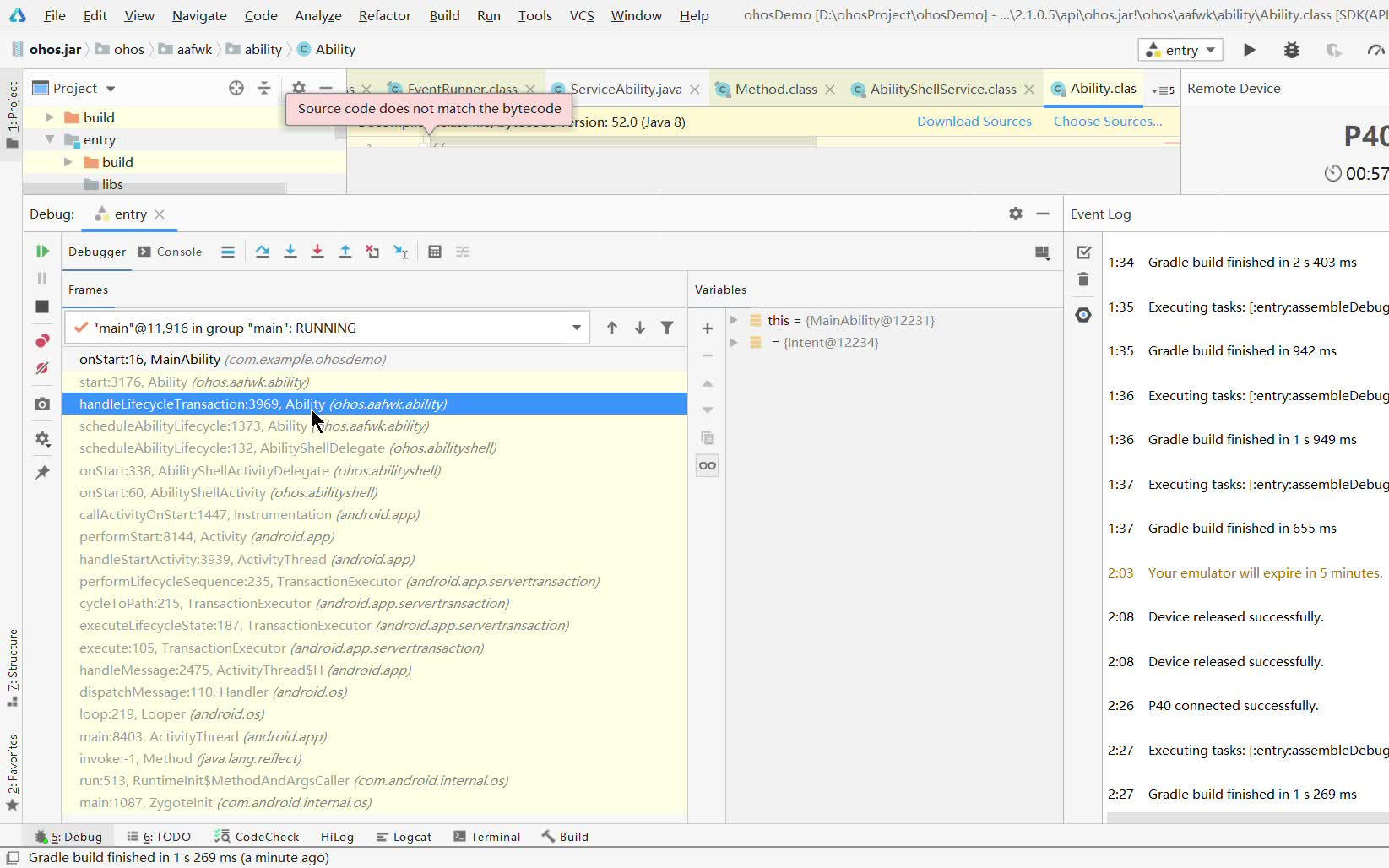Switch to the Console tab
Image resolution: width=1389 pixels, height=868 pixels.
178,252
